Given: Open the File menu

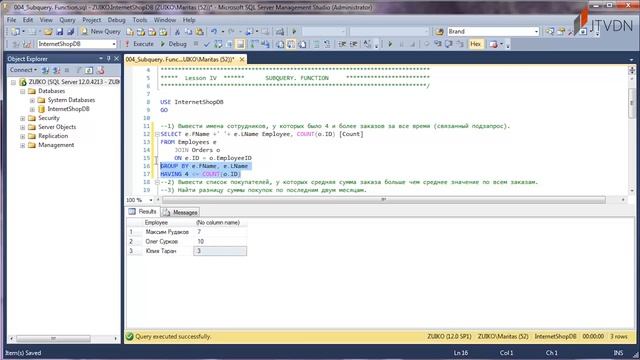Looking at the screenshot, I should pyautogui.click(x=11, y=20).
